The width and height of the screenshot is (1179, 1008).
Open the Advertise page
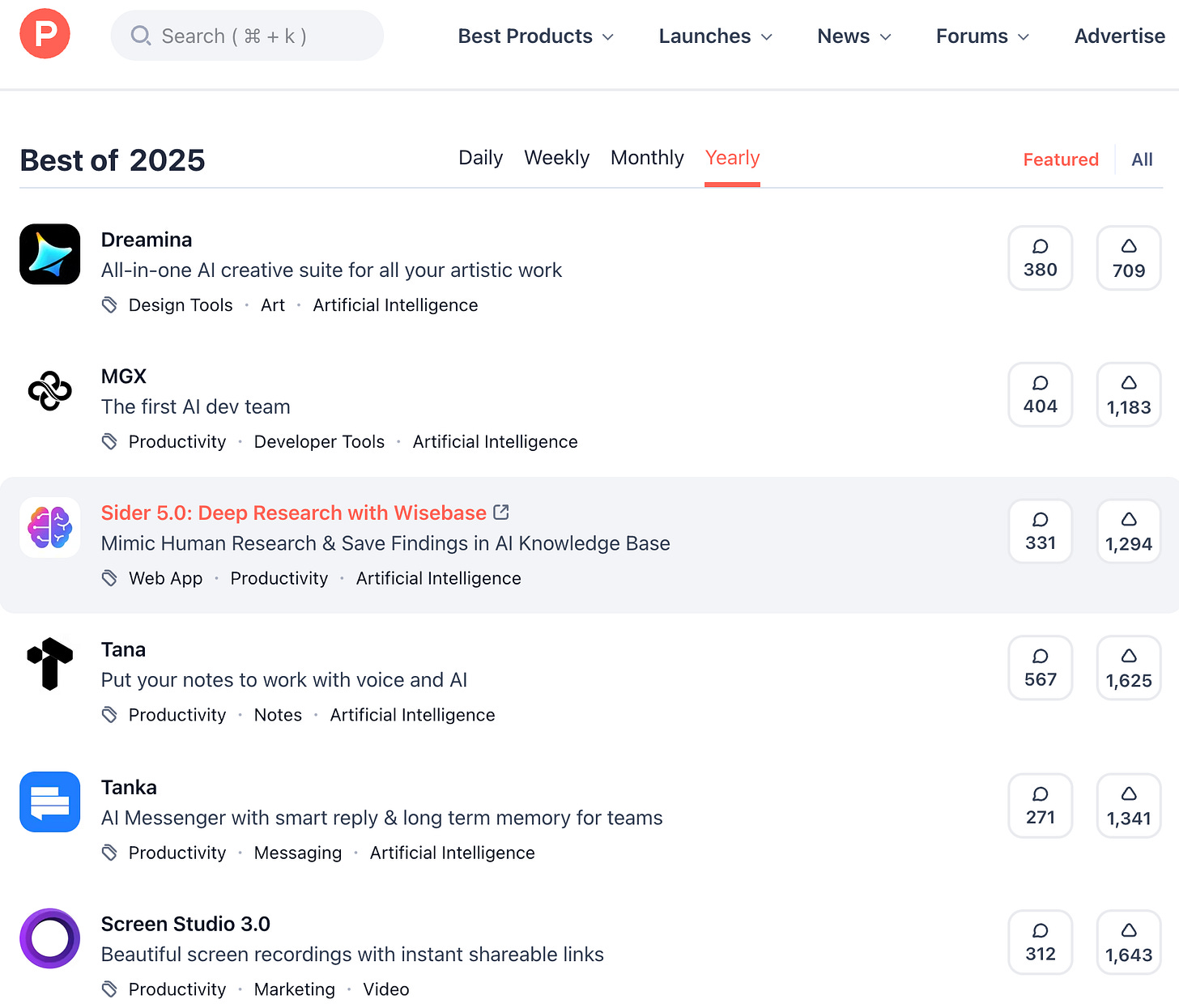[1120, 36]
